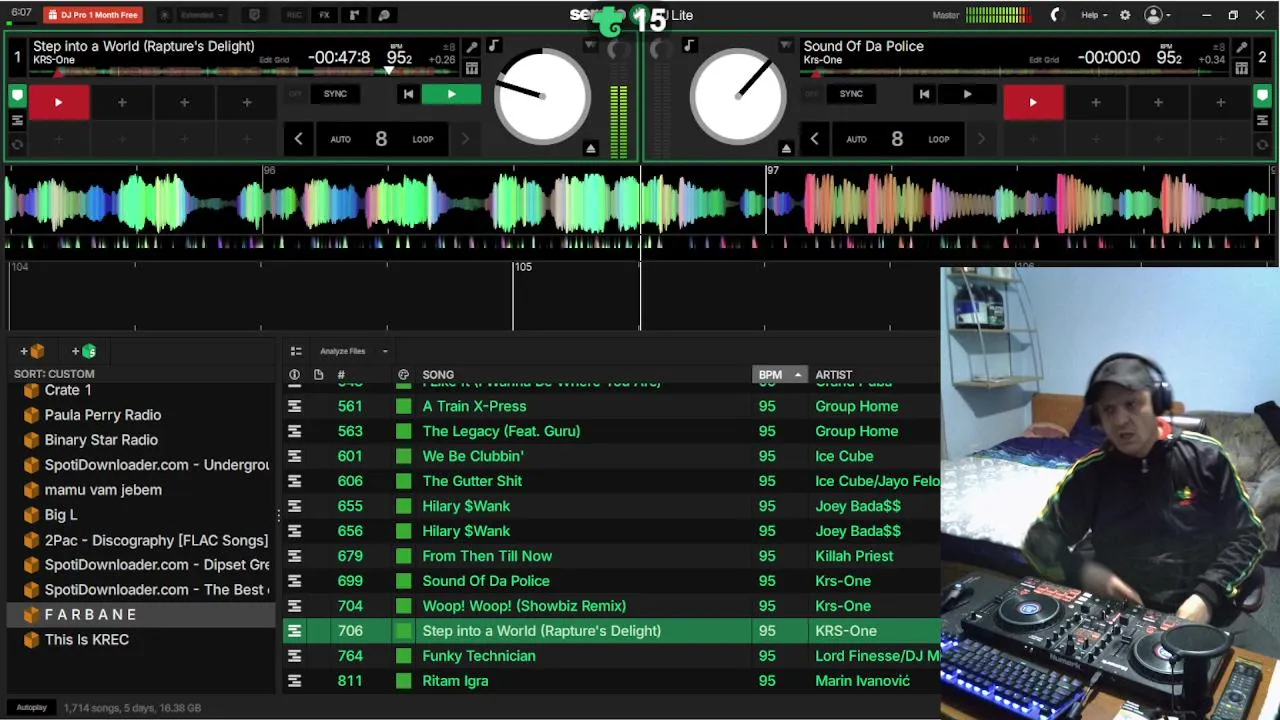Click the musical note key icon on deck 1
Screen dimensions: 1280x720
[x=493, y=46]
